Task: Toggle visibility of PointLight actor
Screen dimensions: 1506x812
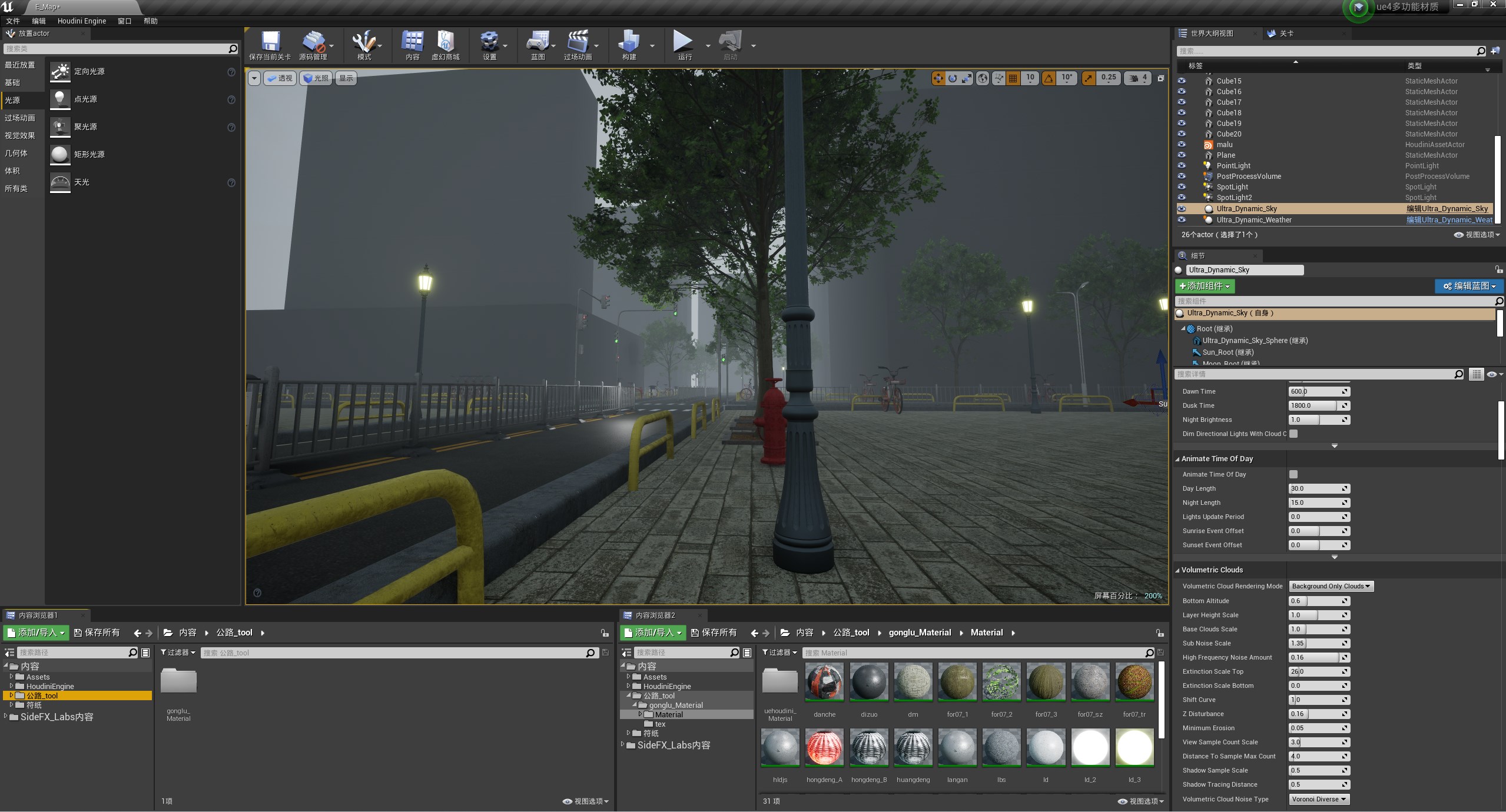Action: point(1182,165)
